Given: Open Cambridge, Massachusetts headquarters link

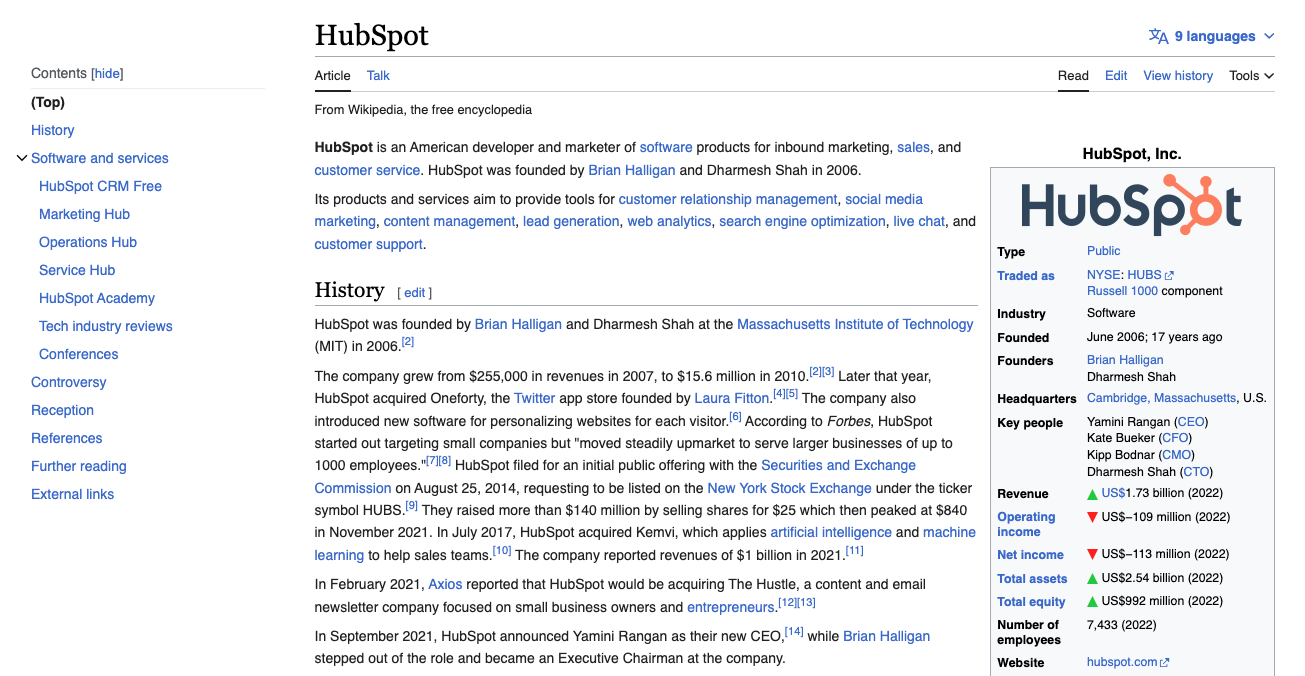Looking at the screenshot, I should point(1161,398).
